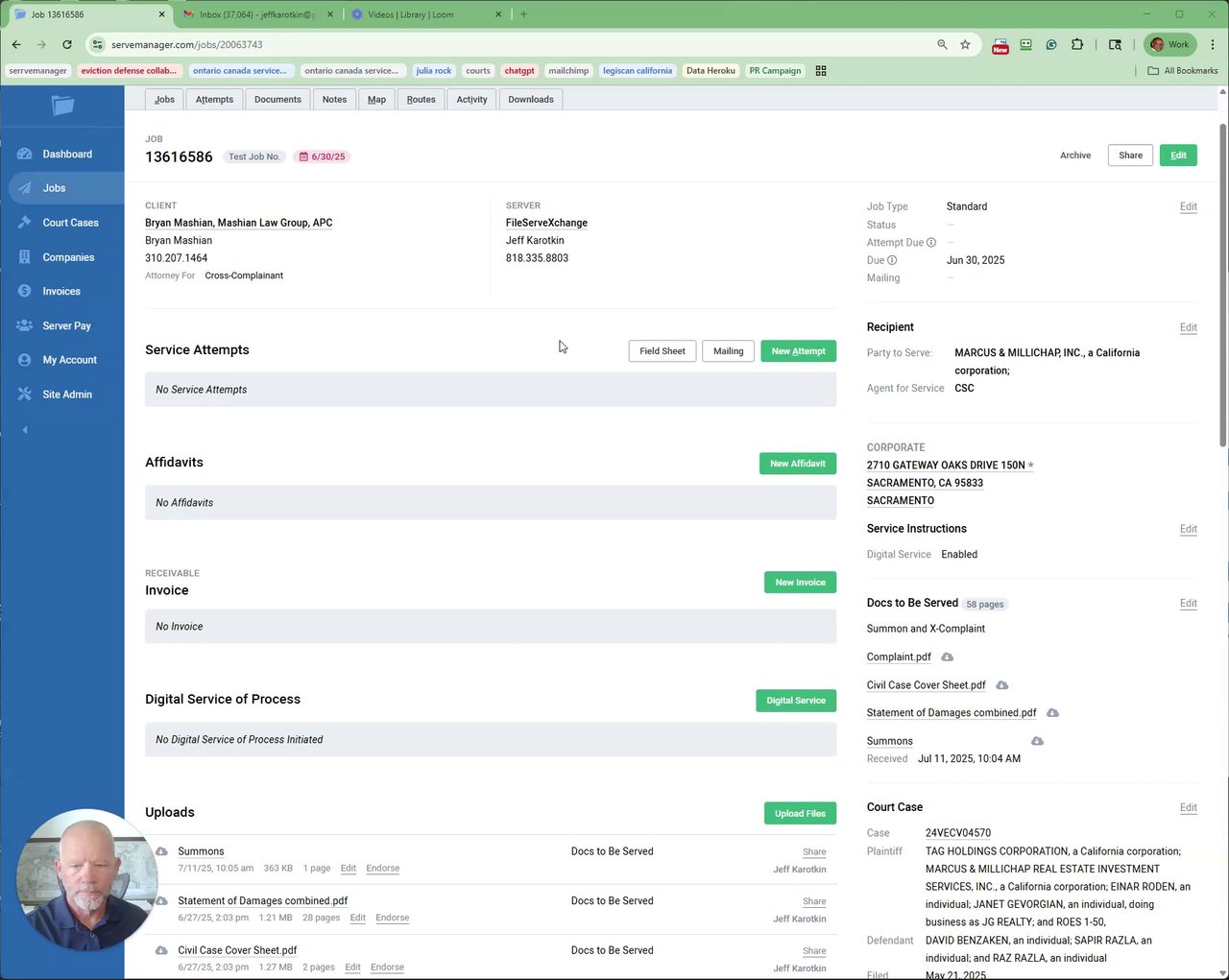Click the Mailing button

[x=728, y=351]
